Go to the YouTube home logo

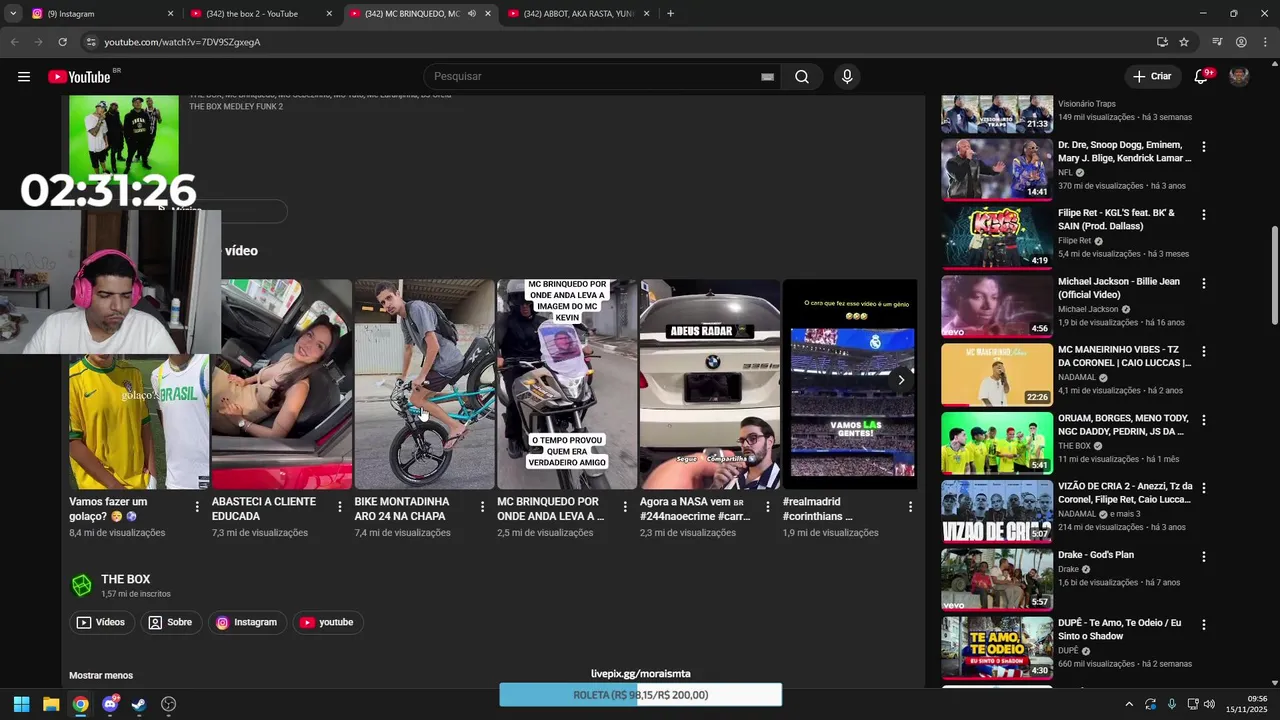(79, 77)
